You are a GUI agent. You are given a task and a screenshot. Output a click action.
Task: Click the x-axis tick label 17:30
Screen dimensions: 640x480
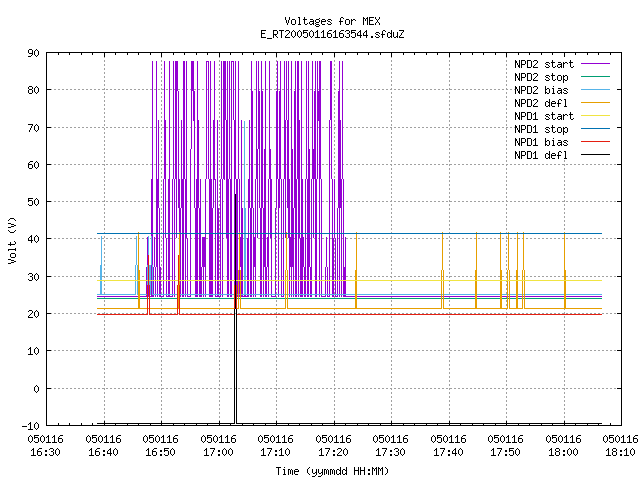(391, 452)
